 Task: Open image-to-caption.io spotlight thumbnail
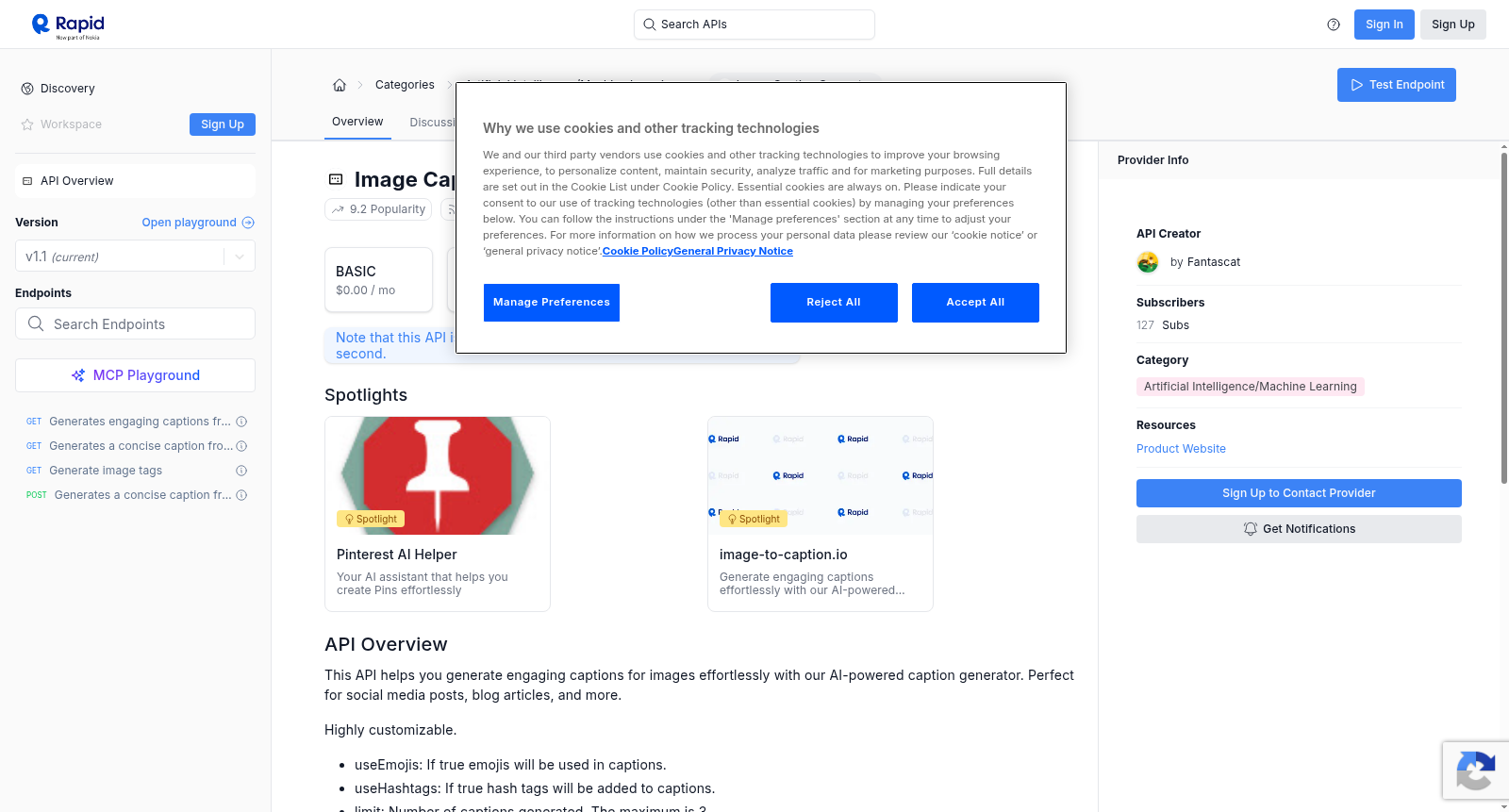821,475
